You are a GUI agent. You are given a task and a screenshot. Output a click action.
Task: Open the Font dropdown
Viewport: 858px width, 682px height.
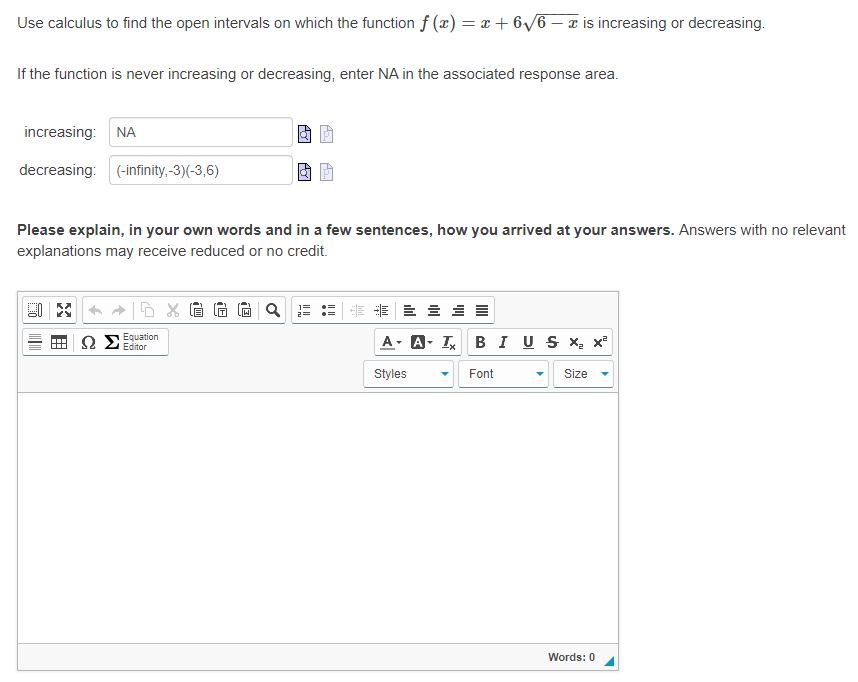coord(503,373)
